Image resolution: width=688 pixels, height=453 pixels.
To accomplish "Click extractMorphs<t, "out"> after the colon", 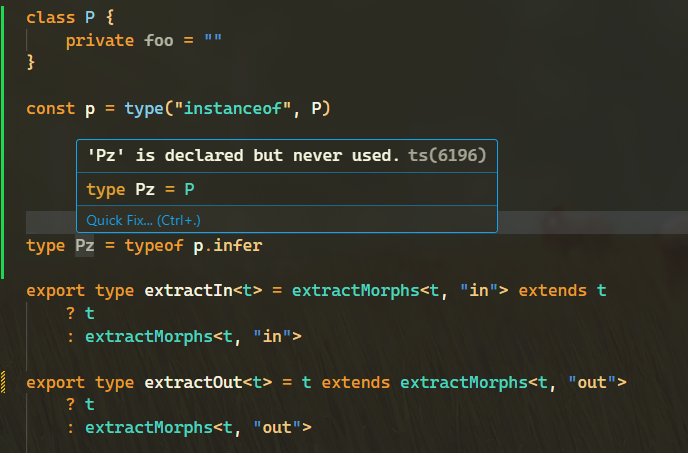I will point(198,428).
